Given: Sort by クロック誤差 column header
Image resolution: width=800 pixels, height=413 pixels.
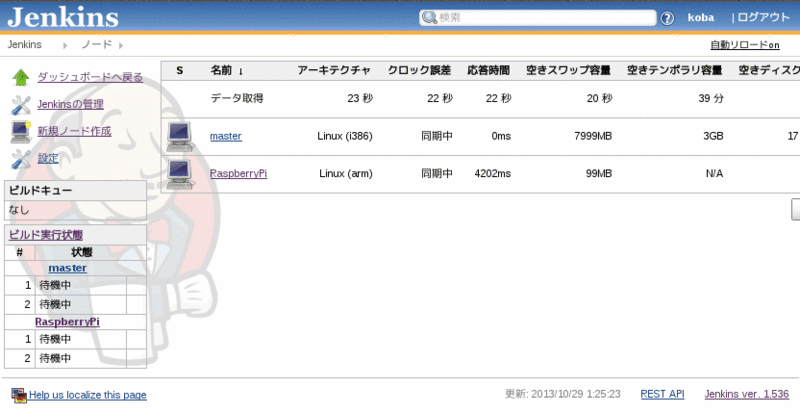Looking at the screenshot, I should [x=419, y=70].
